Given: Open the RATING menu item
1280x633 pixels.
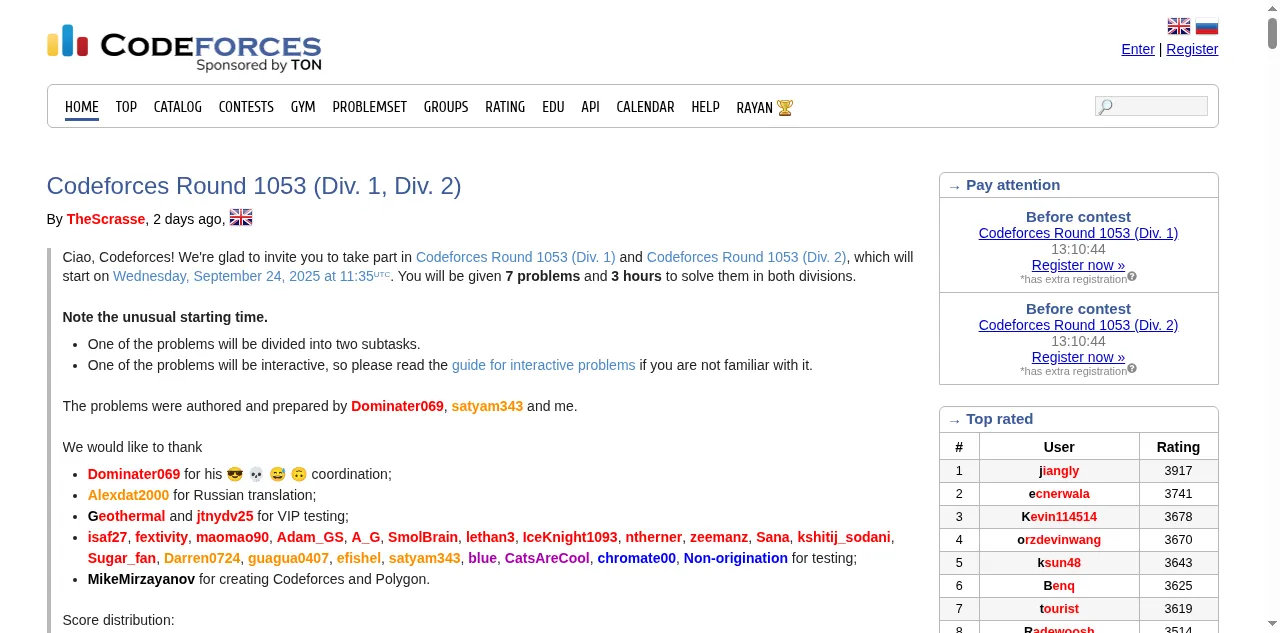Looking at the screenshot, I should pos(505,107).
